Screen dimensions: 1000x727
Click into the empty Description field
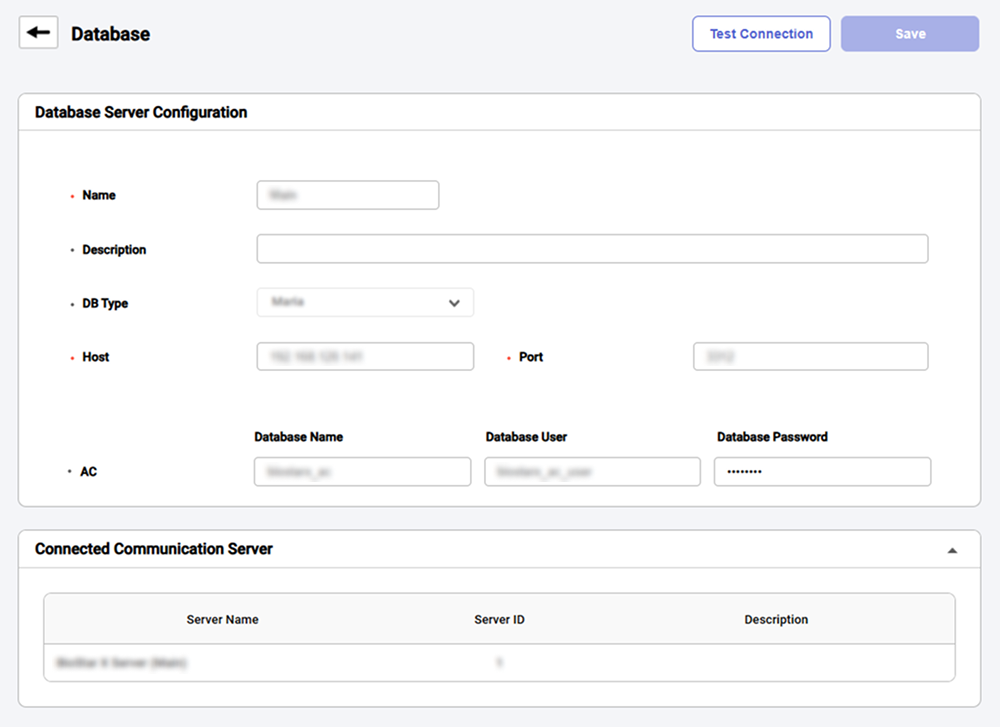(x=592, y=249)
